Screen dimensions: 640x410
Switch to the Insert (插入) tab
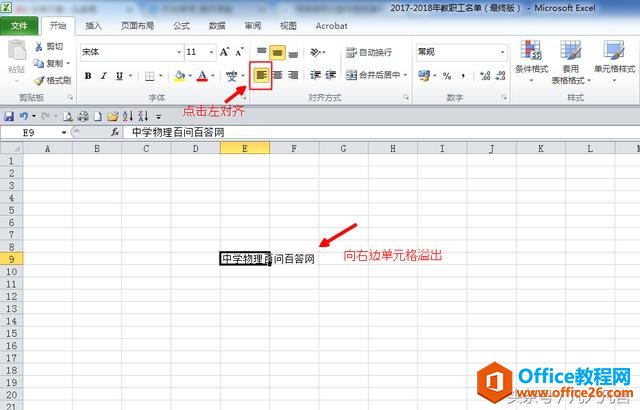coord(93,27)
